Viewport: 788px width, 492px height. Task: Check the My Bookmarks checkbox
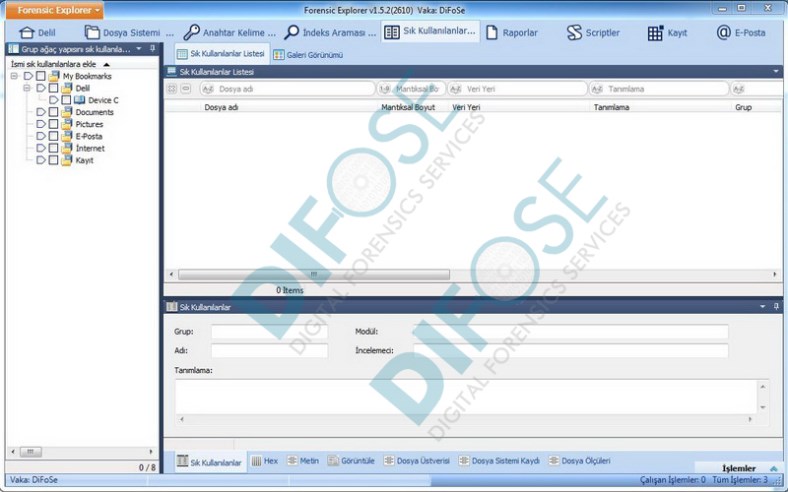tap(41, 76)
